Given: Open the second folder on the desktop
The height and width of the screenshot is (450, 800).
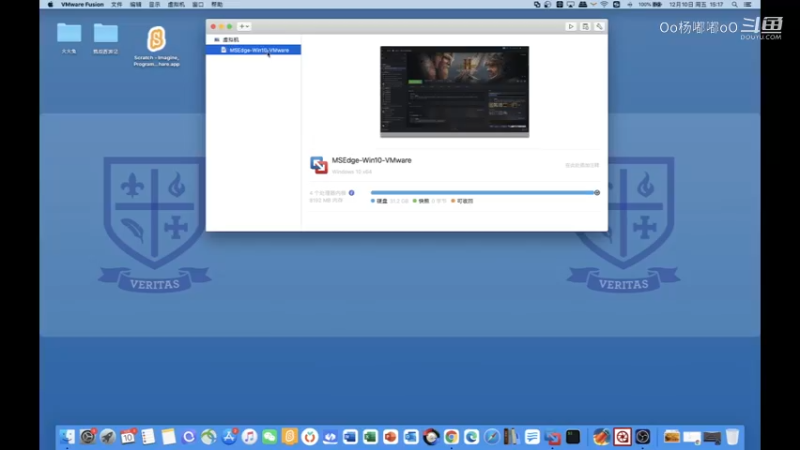Looking at the screenshot, I should (106, 38).
